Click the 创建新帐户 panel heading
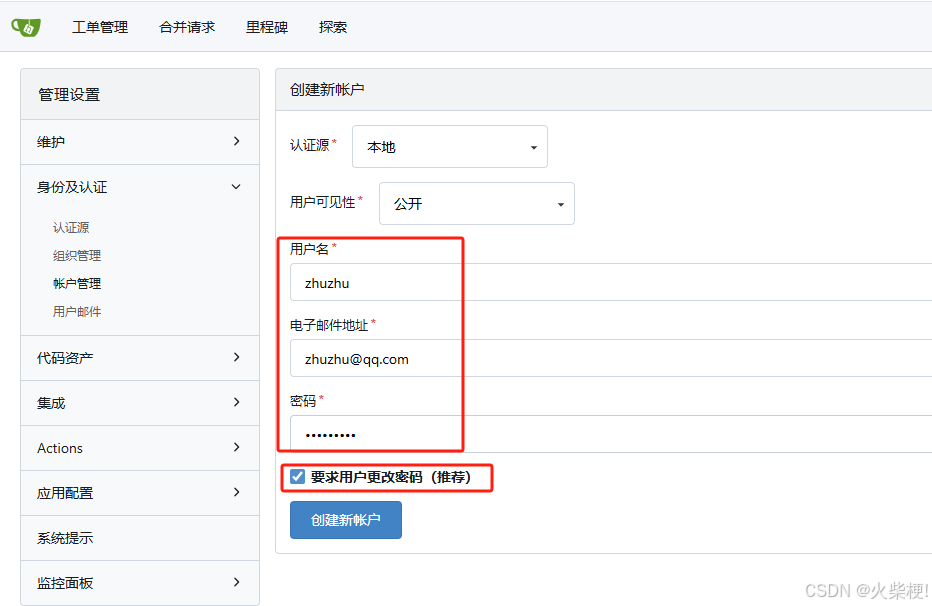Image resolution: width=932 pixels, height=606 pixels. (327, 90)
